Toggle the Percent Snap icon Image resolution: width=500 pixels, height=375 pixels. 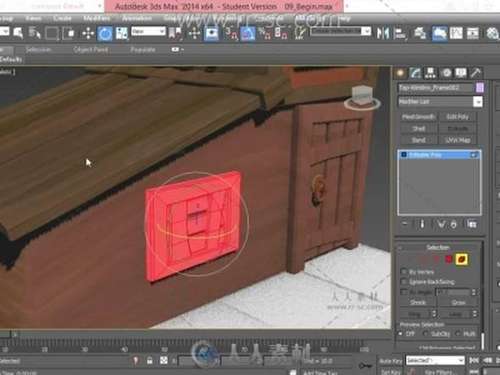pos(265,33)
